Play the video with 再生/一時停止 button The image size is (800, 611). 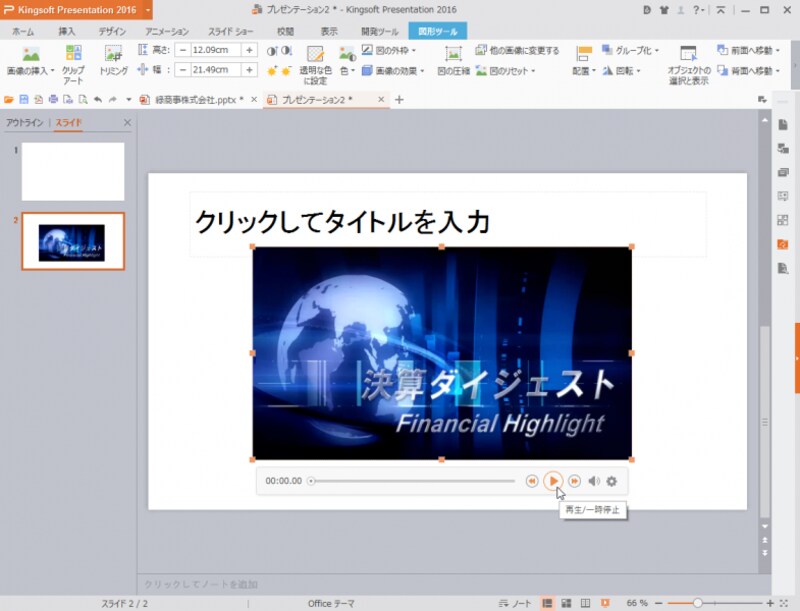[554, 480]
